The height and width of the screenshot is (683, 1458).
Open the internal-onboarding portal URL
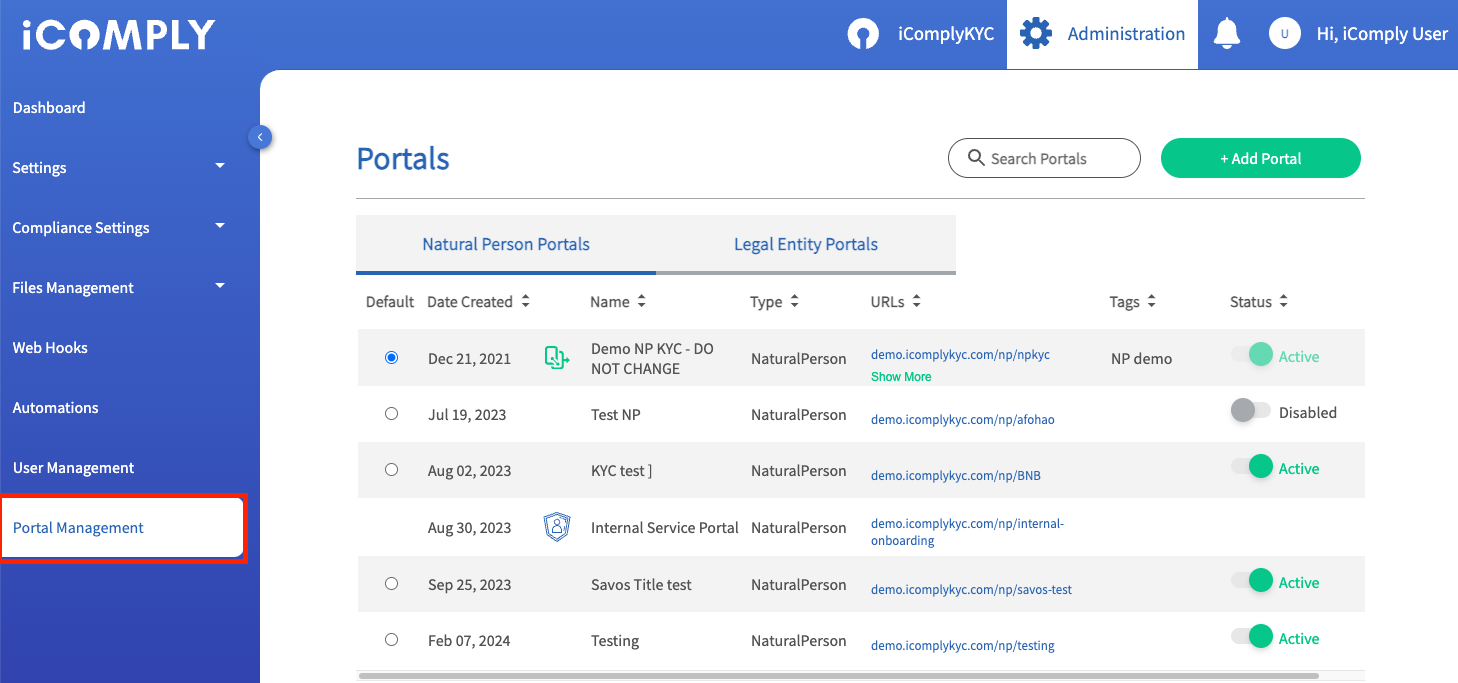click(967, 532)
